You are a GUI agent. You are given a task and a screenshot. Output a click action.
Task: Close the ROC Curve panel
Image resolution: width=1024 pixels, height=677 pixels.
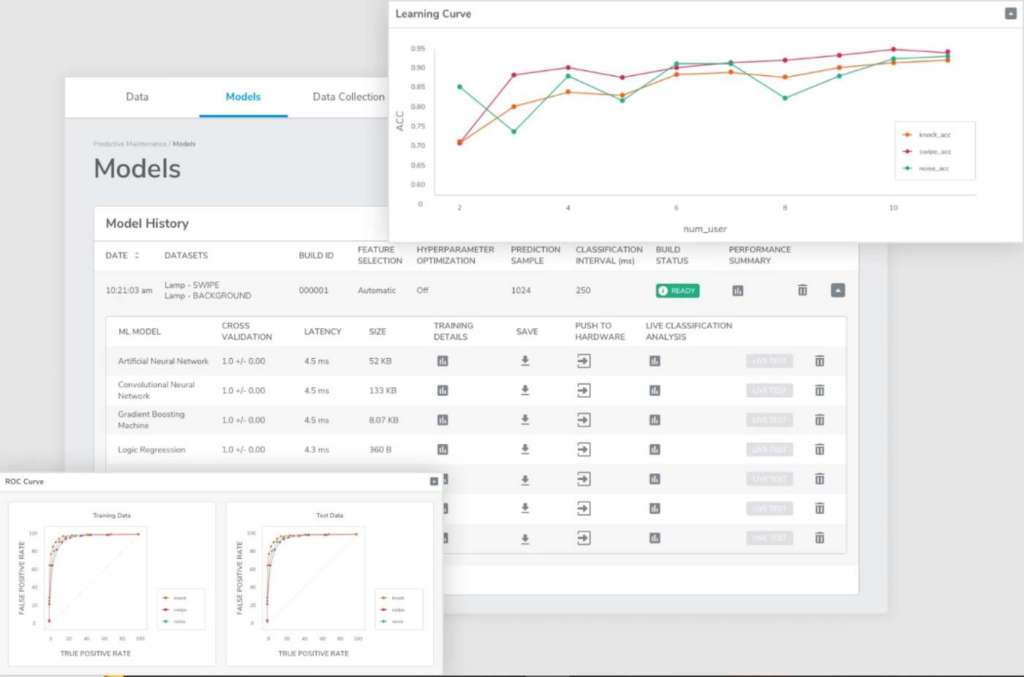pos(434,481)
